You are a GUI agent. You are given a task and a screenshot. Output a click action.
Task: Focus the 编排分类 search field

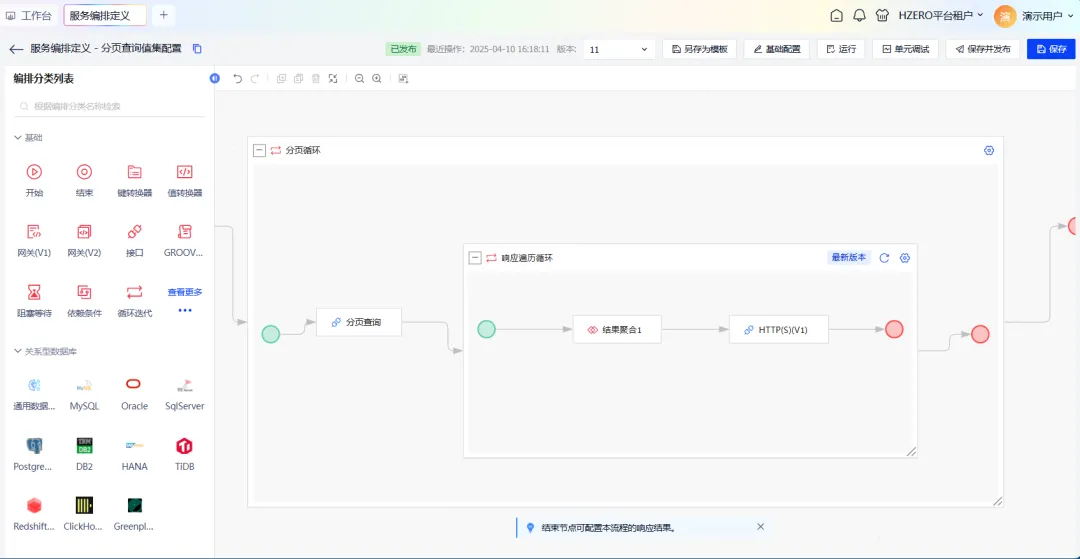pyautogui.click(x=110, y=106)
